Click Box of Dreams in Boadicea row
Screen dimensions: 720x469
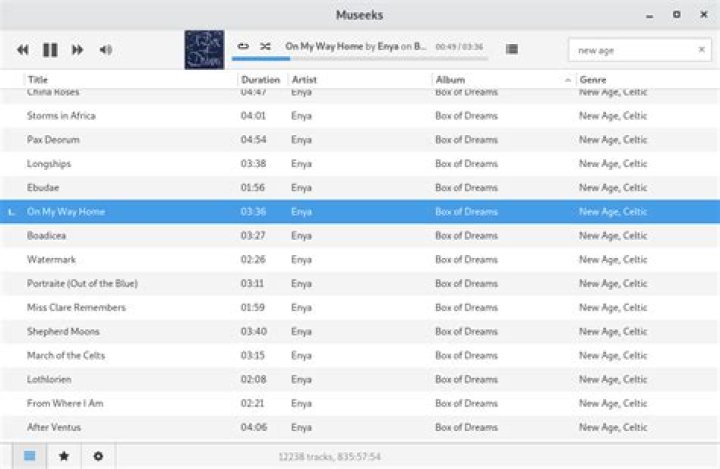tap(466, 236)
